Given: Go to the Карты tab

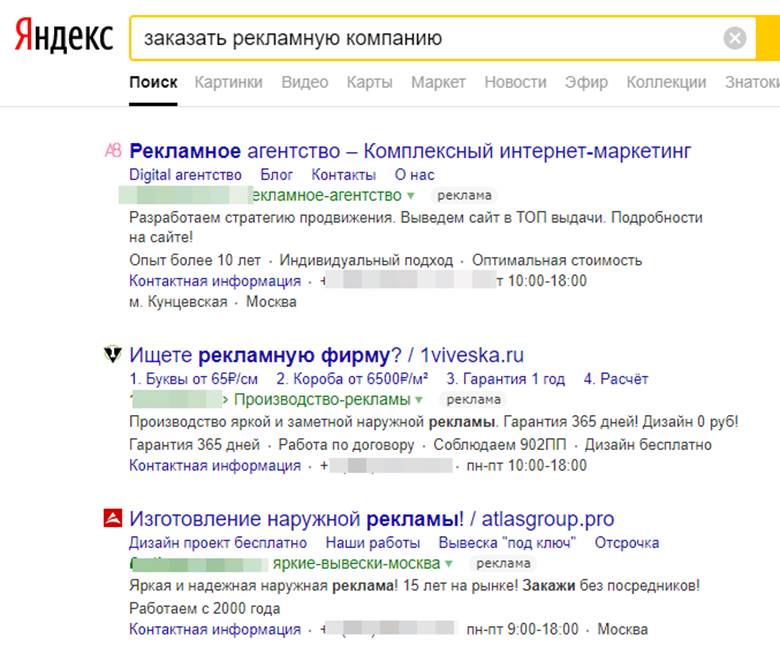Looking at the screenshot, I should (x=369, y=82).
